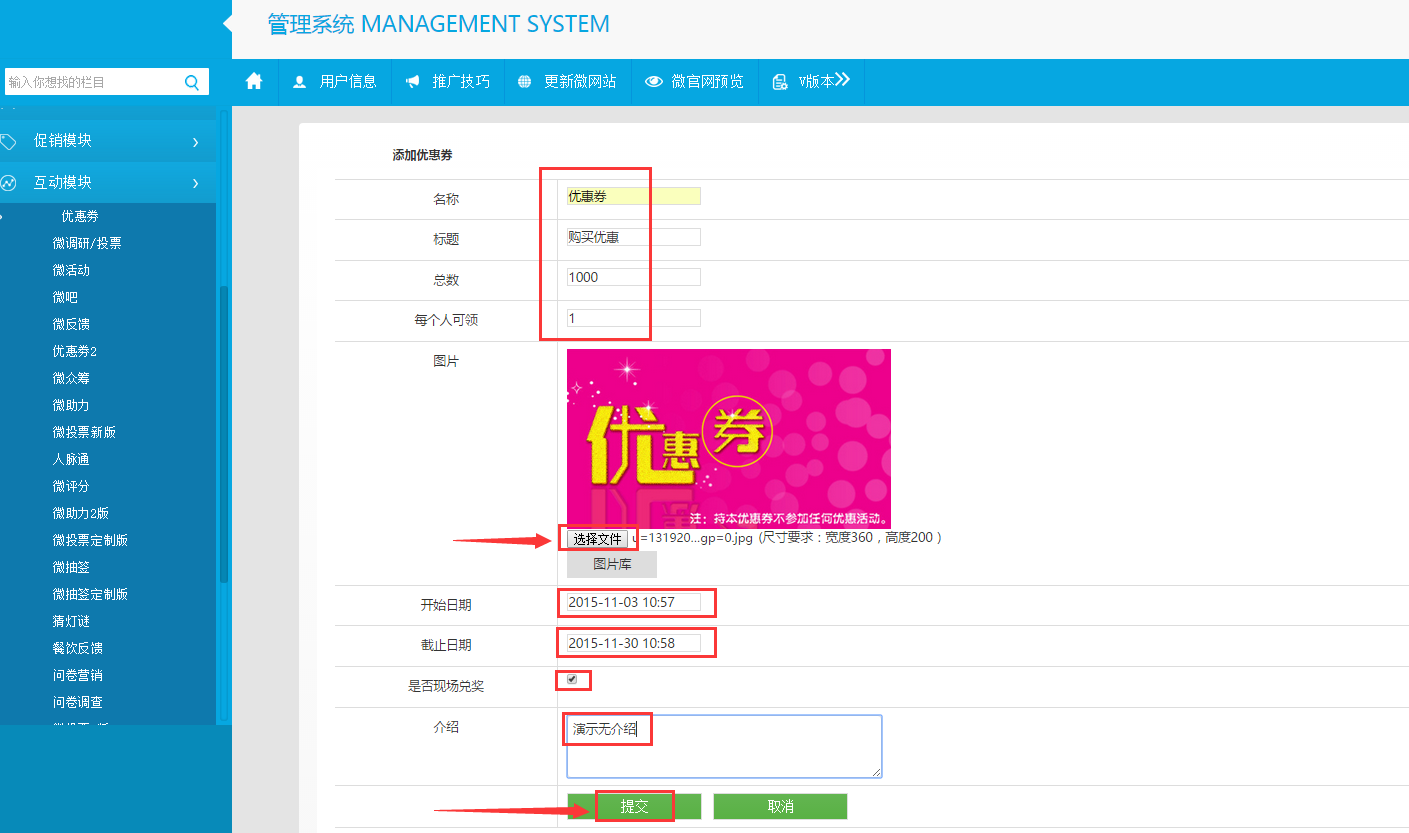1409x833 pixels.
Task: Click the search magnifier icon in sidebar
Action: (192, 82)
